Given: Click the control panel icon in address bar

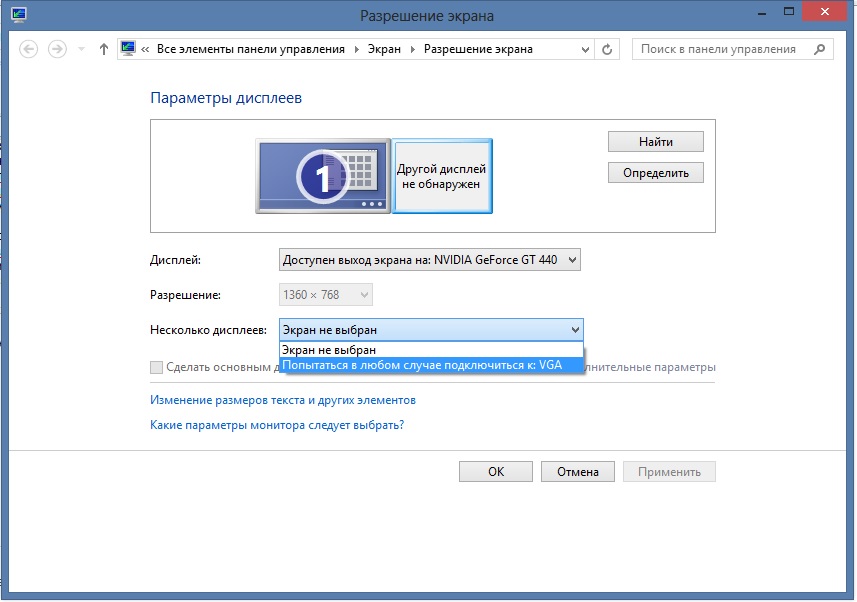Looking at the screenshot, I should pos(128,49).
